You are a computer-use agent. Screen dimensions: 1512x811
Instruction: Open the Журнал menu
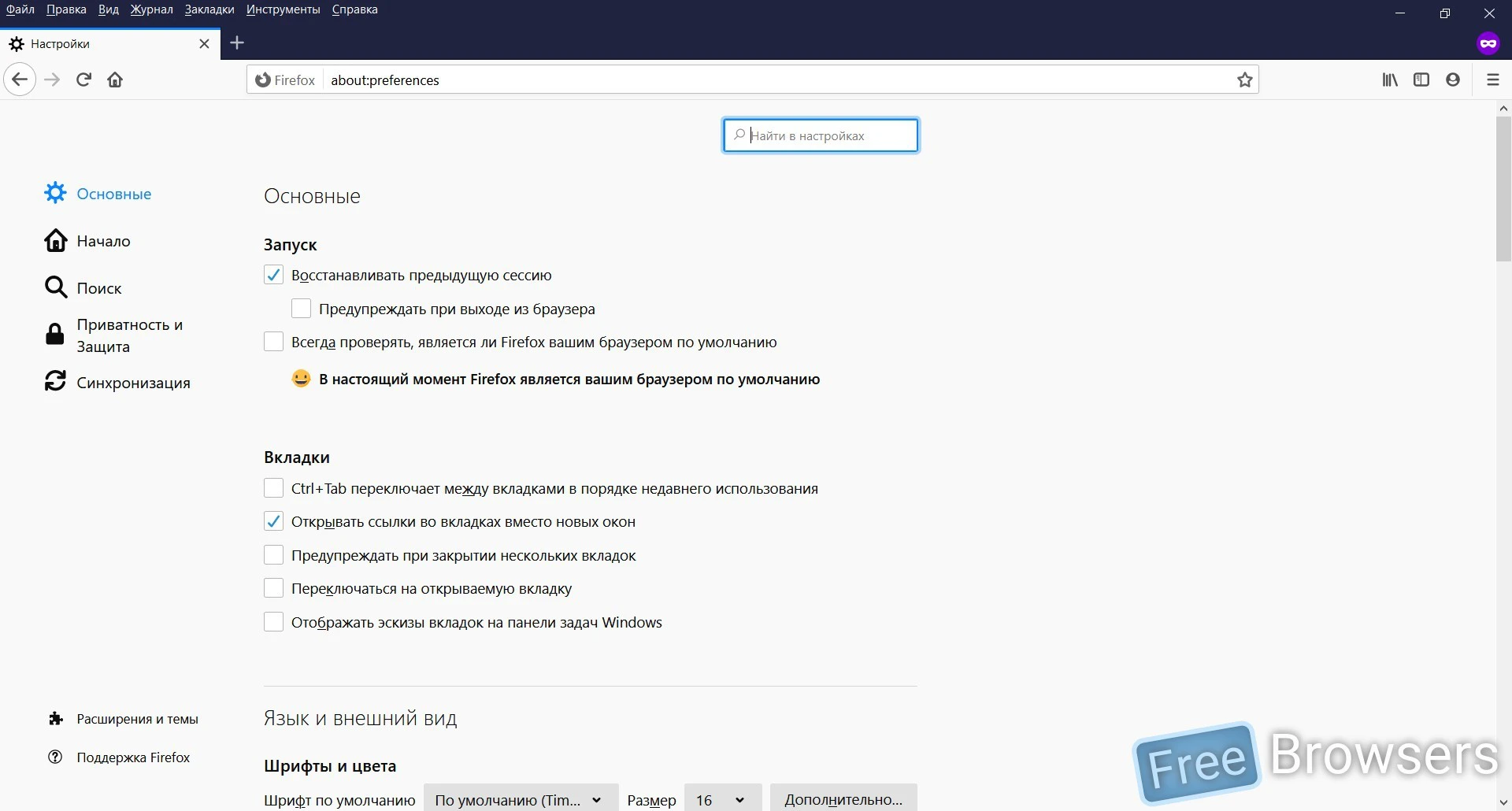[x=151, y=9]
